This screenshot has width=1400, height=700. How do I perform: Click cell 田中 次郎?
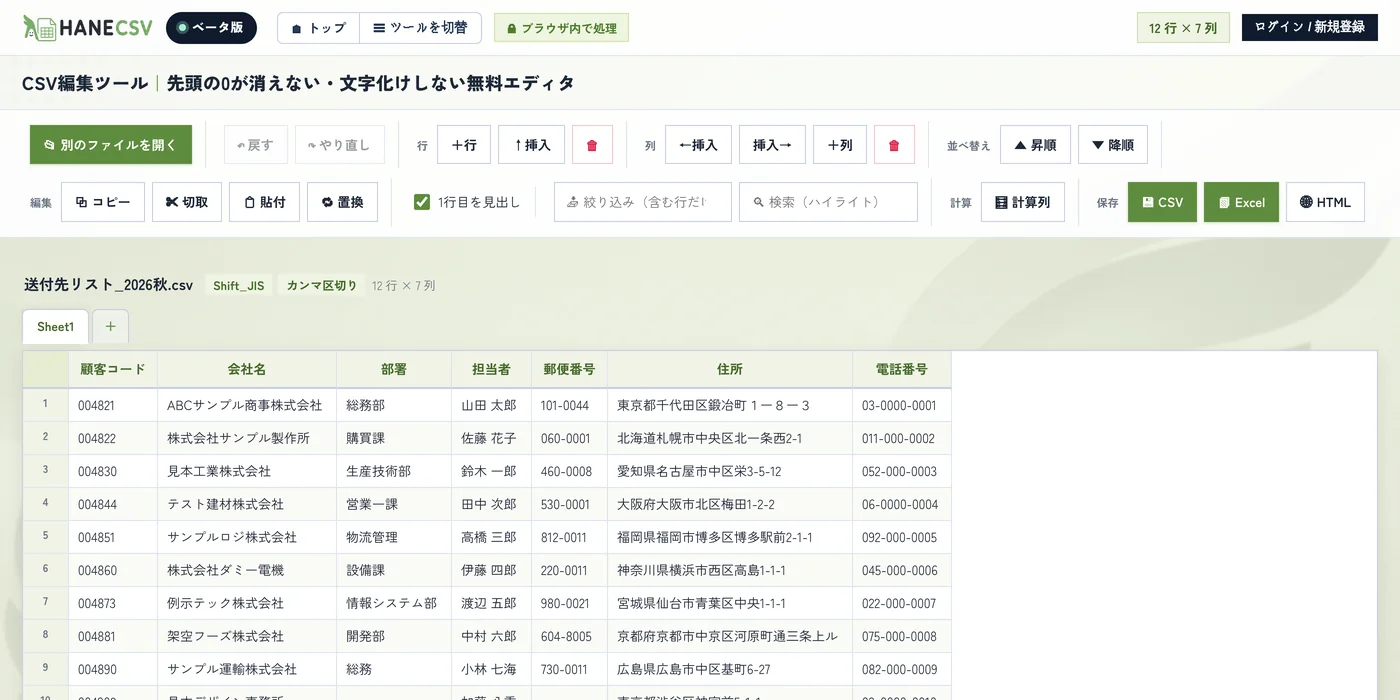[491, 504]
